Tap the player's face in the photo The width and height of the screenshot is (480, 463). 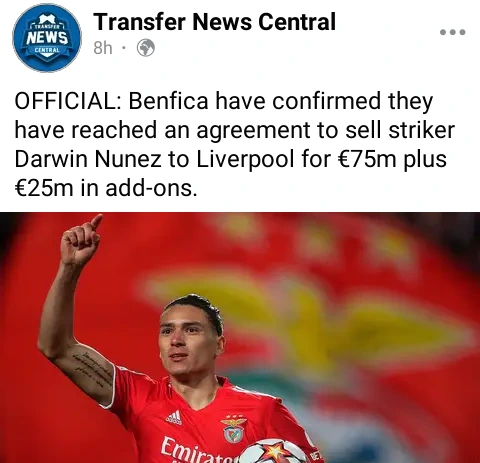click(187, 343)
